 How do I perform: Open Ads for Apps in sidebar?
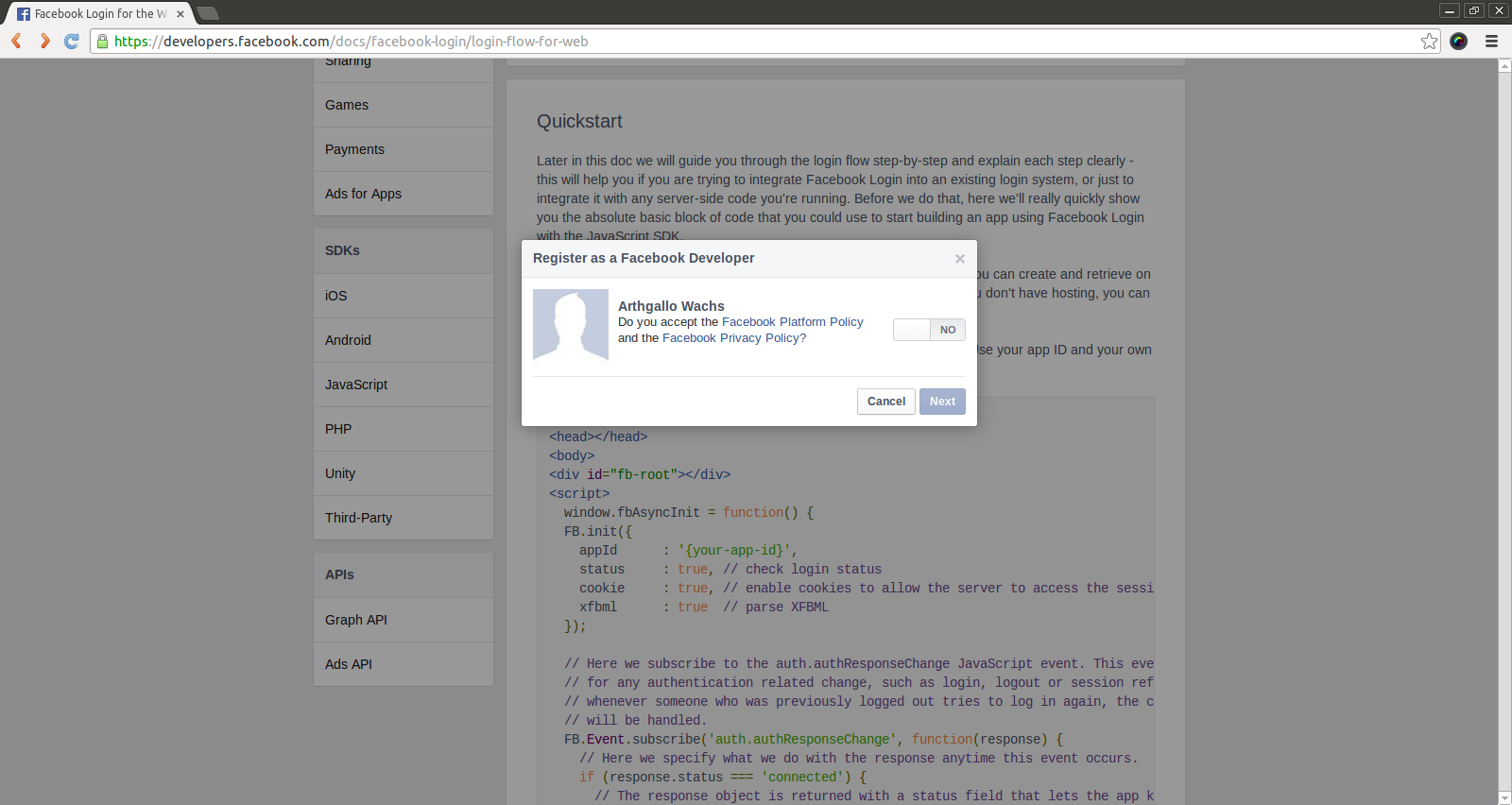tap(404, 194)
